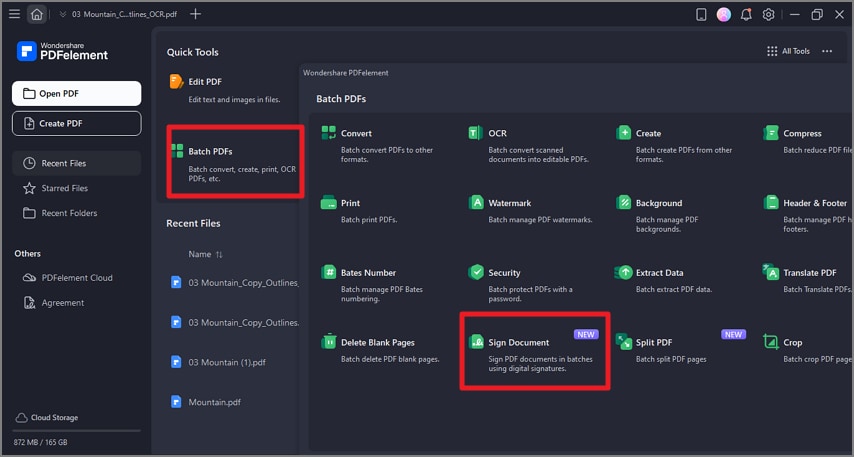Open the settings gear icon
This screenshot has height=457, width=854.
coord(769,15)
